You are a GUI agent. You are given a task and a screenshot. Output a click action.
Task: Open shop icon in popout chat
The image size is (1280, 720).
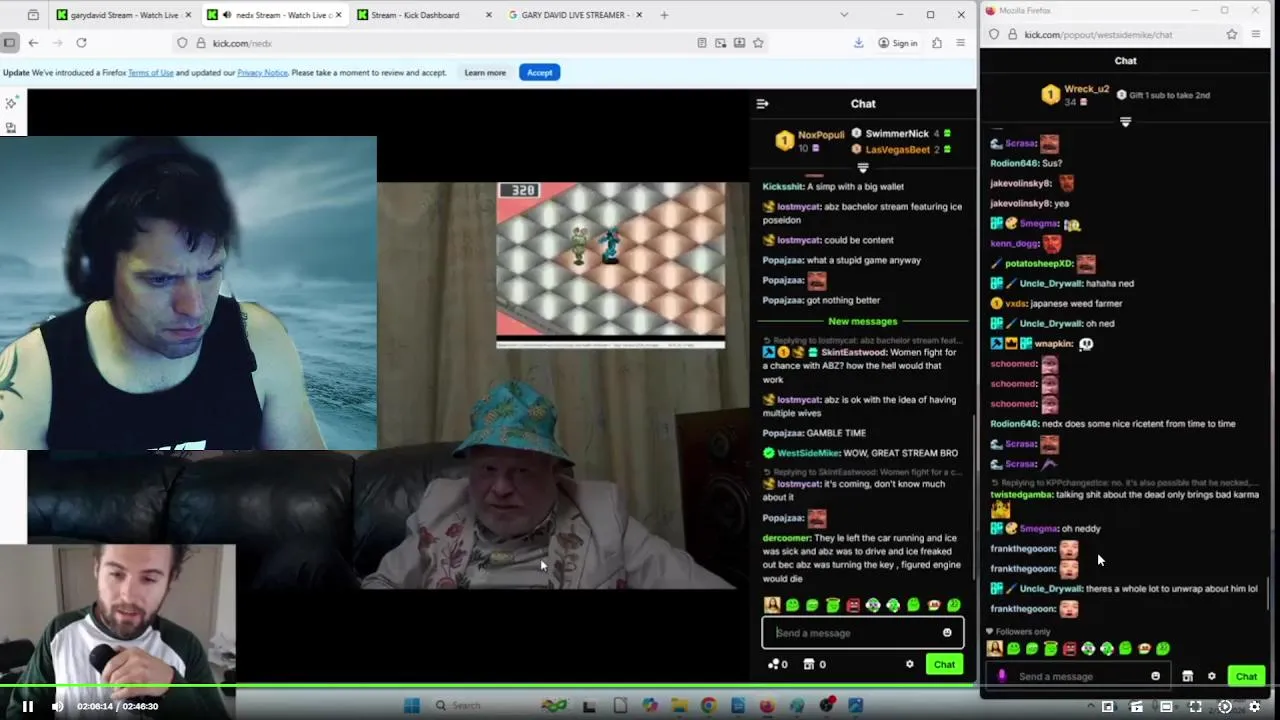click(x=1187, y=676)
